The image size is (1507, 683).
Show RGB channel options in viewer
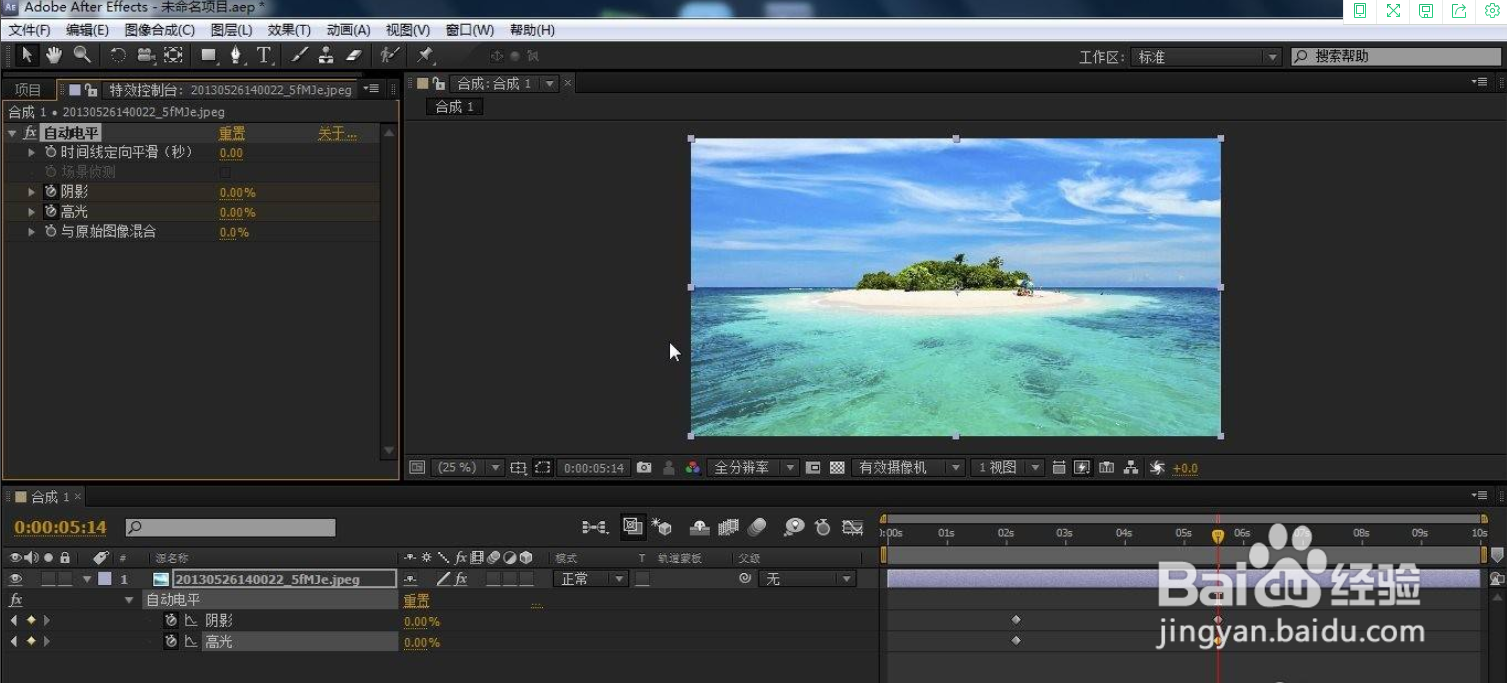[x=692, y=468]
